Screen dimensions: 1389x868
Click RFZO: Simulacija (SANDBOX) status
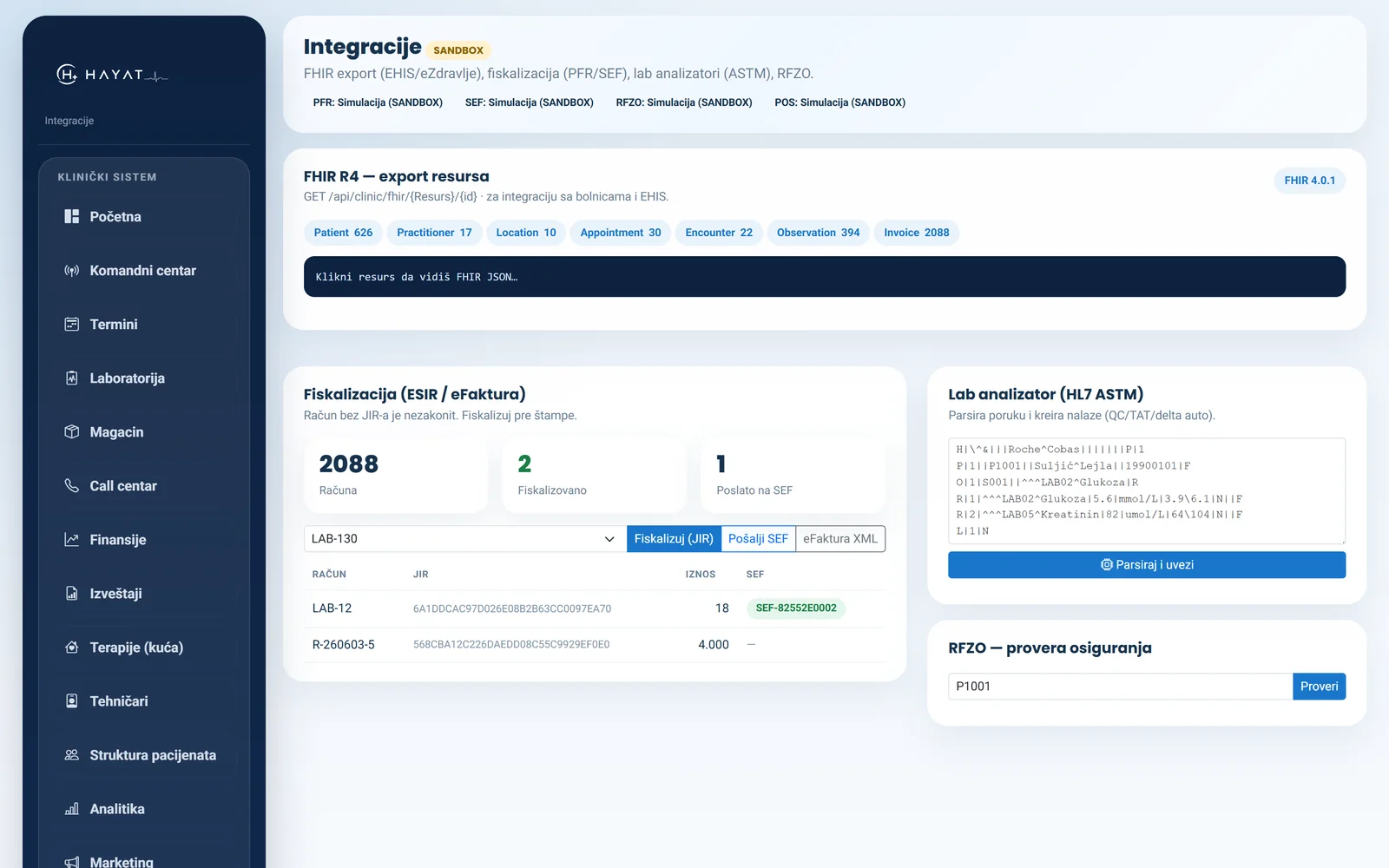click(x=684, y=102)
